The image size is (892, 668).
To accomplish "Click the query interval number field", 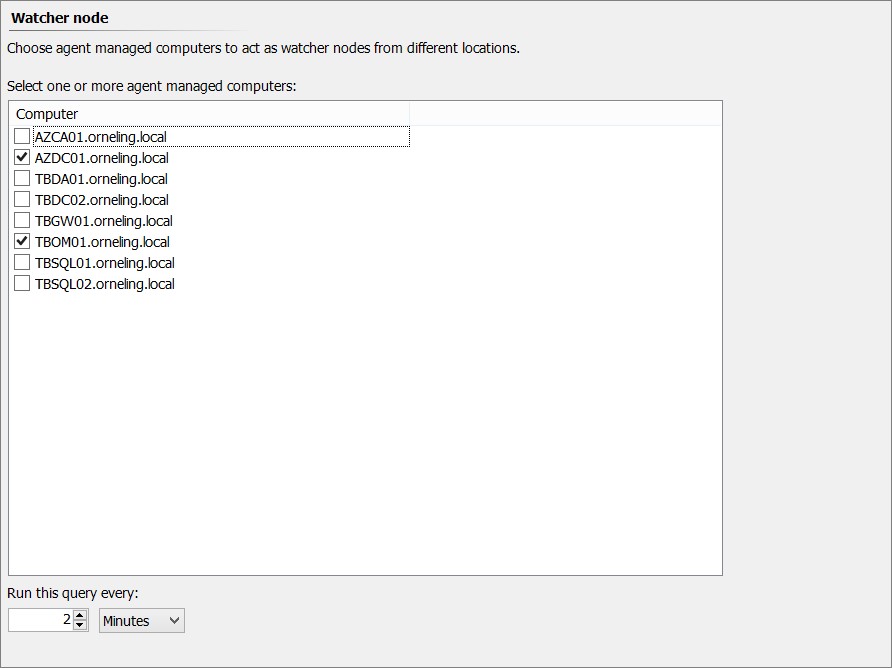I will click(x=40, y=620).
